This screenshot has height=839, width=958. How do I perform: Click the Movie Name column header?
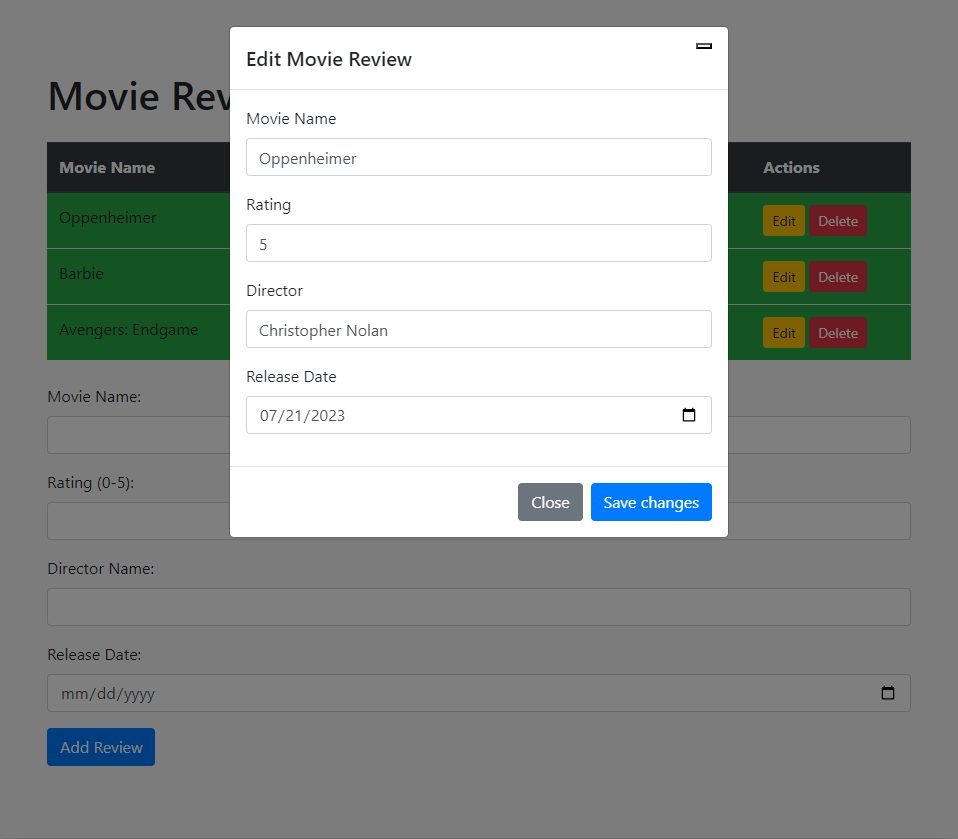[x=107, y=167]
